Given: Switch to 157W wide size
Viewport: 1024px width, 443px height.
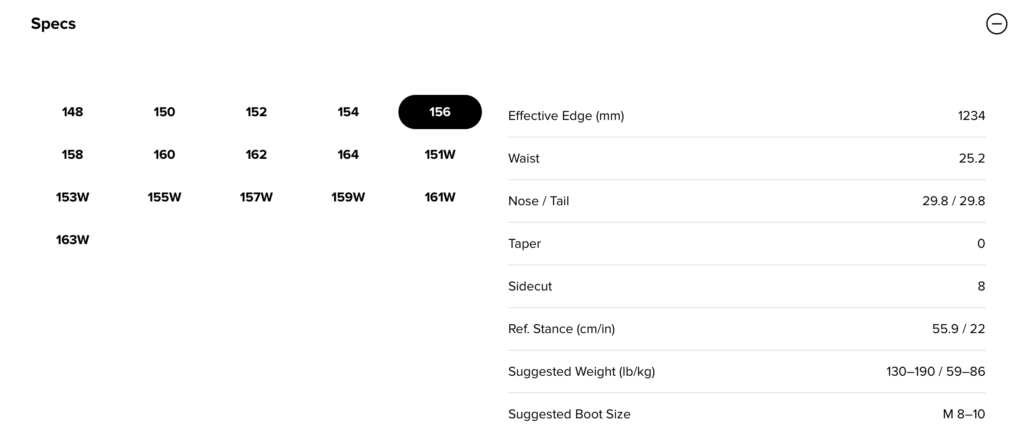Looking at the screenshot, I should 256,197.
